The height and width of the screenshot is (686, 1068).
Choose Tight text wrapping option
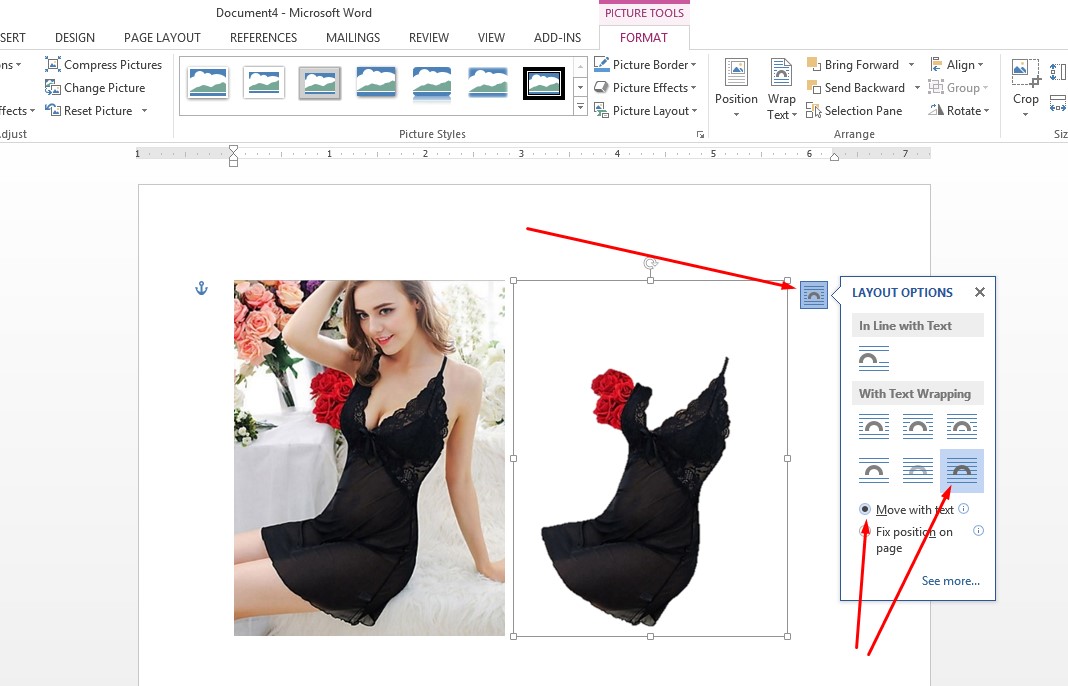[917, 426]
